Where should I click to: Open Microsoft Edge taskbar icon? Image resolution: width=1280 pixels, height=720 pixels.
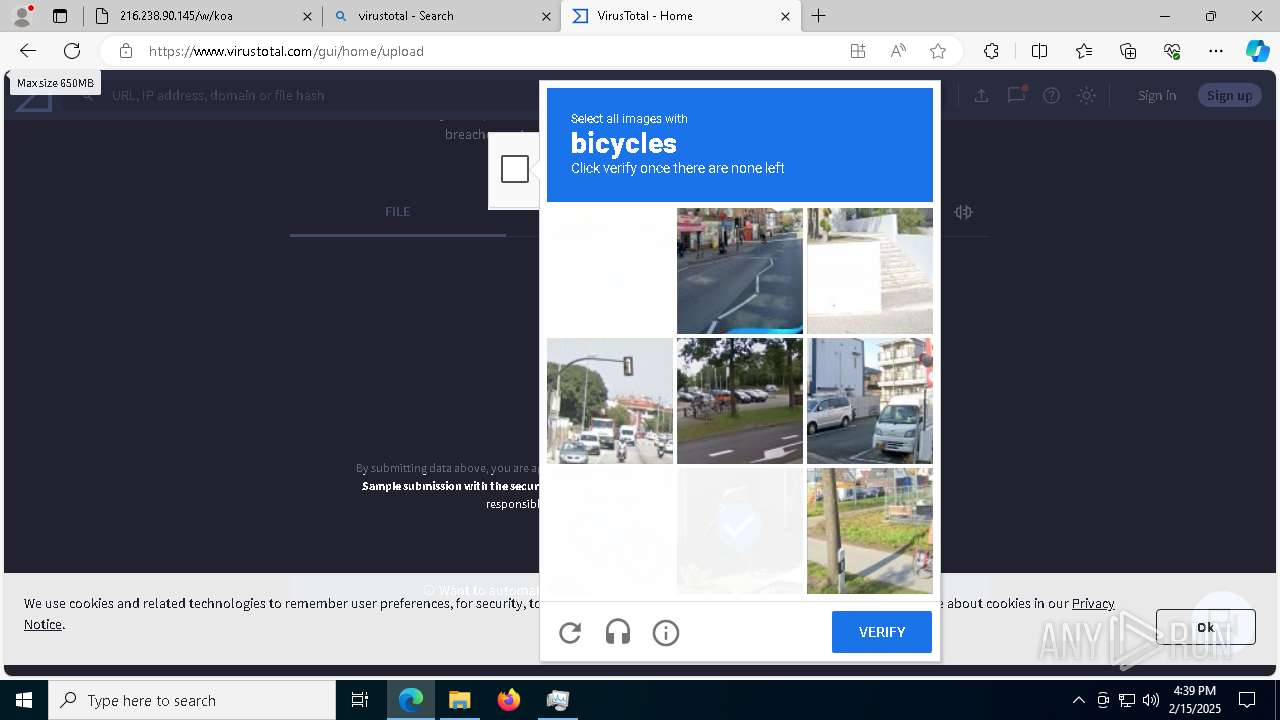(411, 700)
